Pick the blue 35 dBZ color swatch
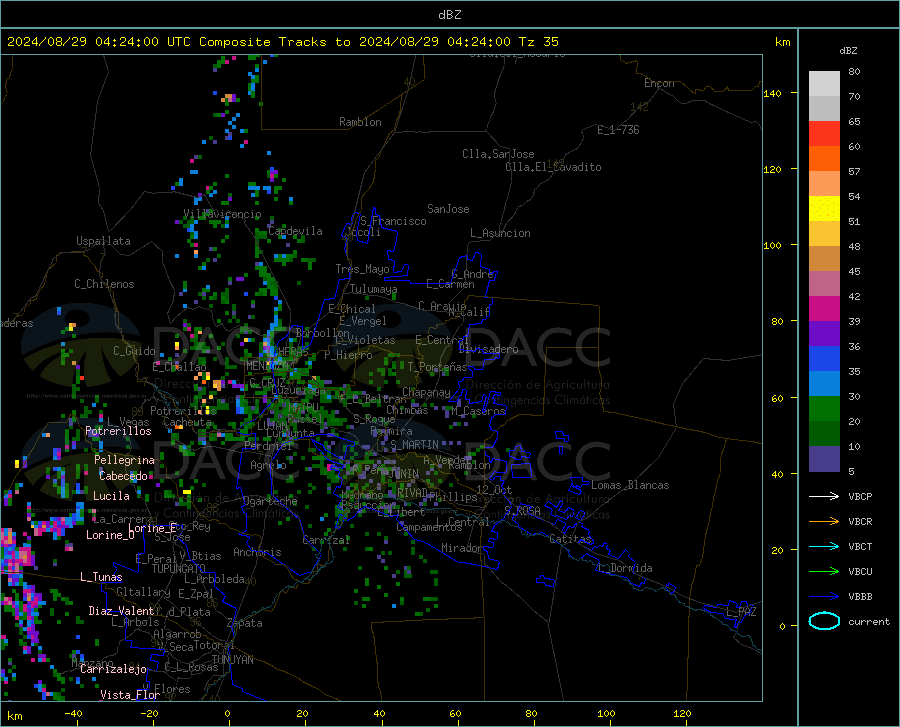 [x=824, y=359]
